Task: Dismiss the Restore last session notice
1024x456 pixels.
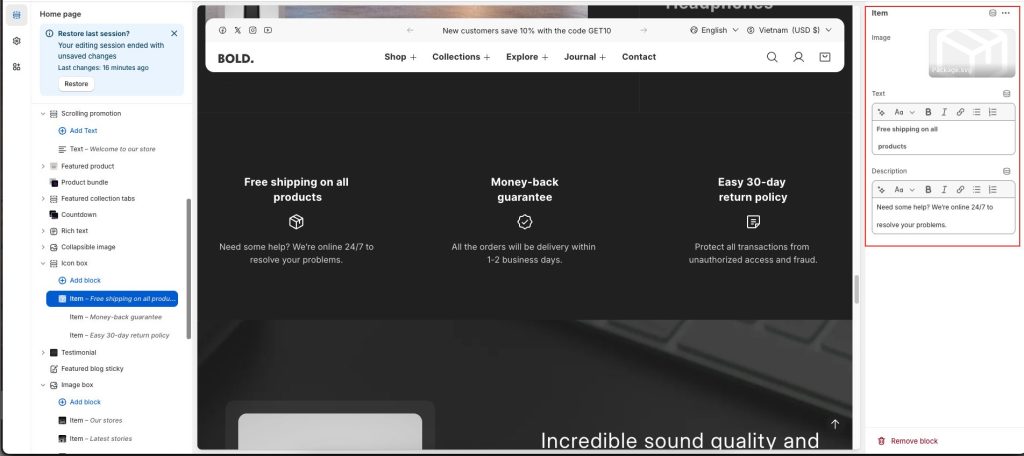Action: point(174,33)
